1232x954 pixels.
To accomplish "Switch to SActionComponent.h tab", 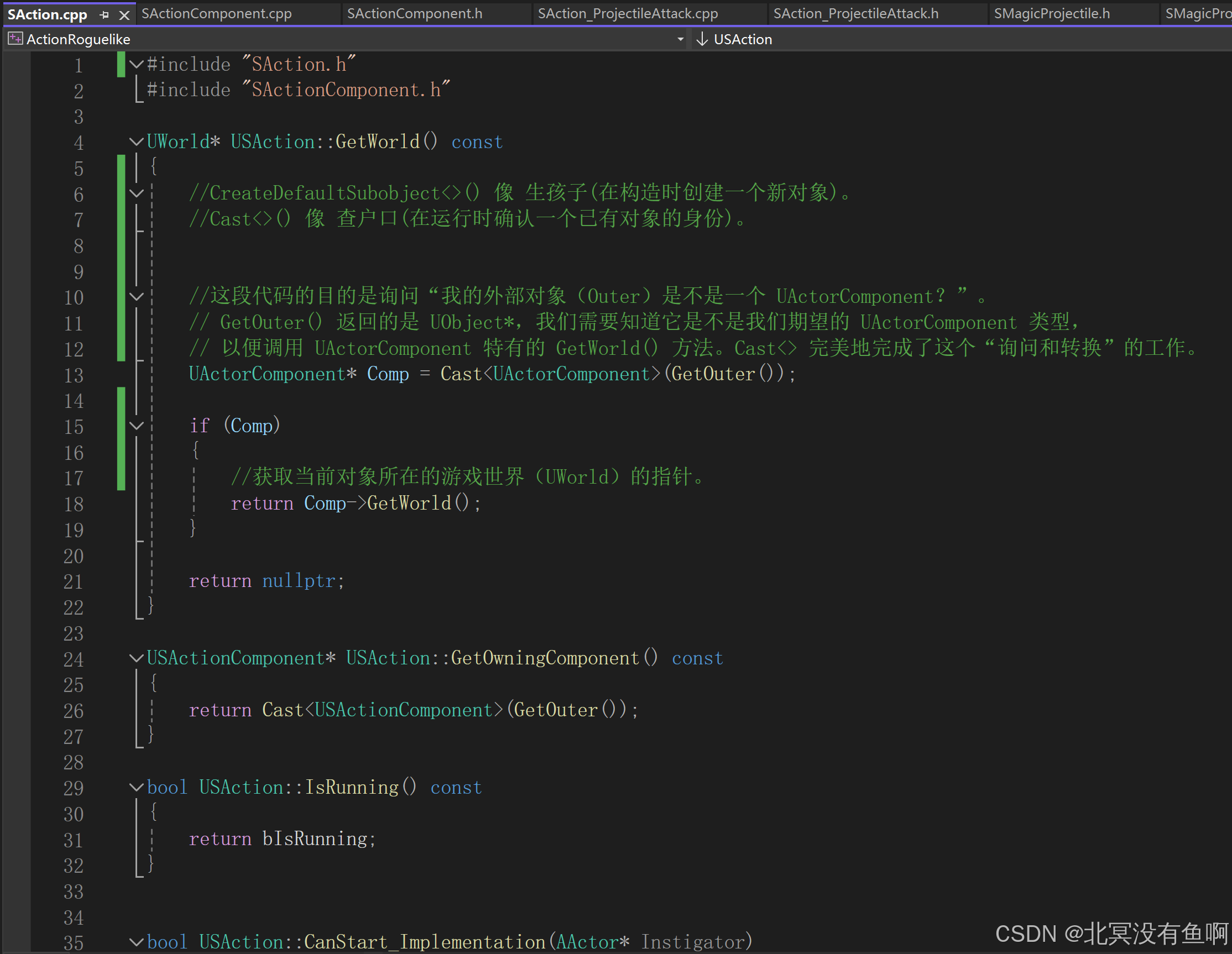I will pyautogui.click(x=415, y=13).
